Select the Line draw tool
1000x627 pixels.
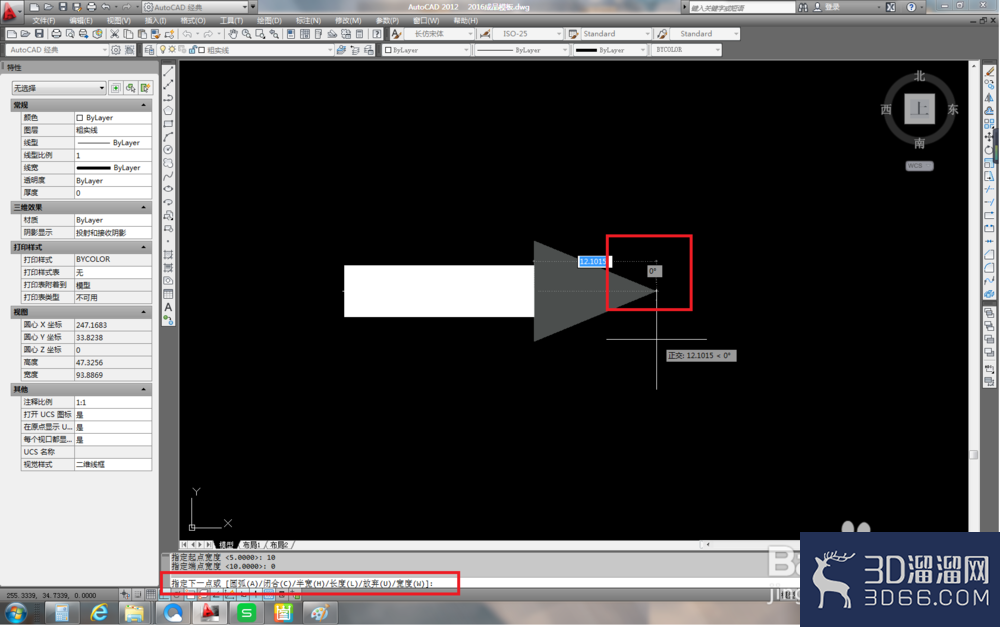[x=168, y=71]
